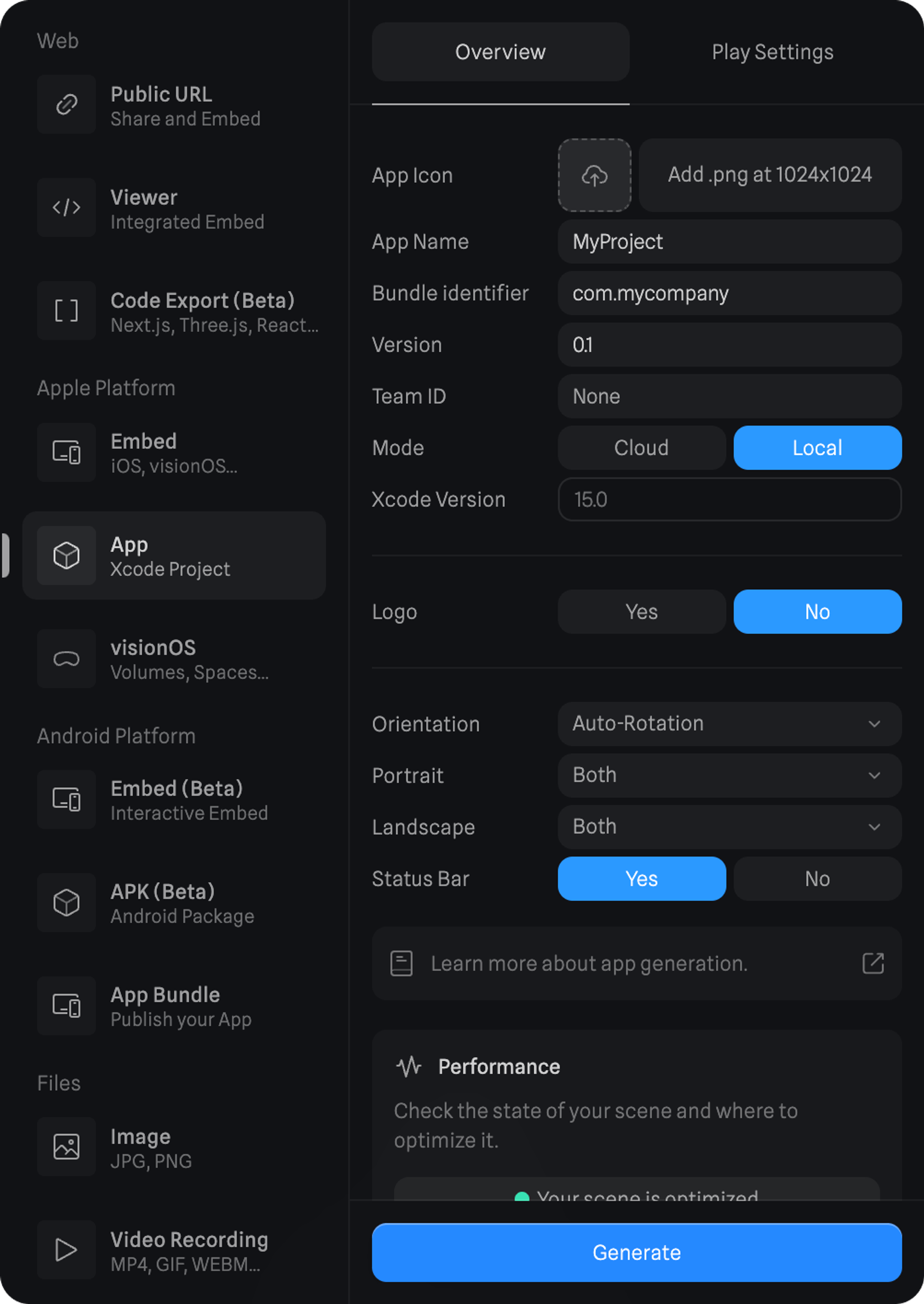Click the Video Recording play icon
924x1304 pixels.
coord(67,1250)
